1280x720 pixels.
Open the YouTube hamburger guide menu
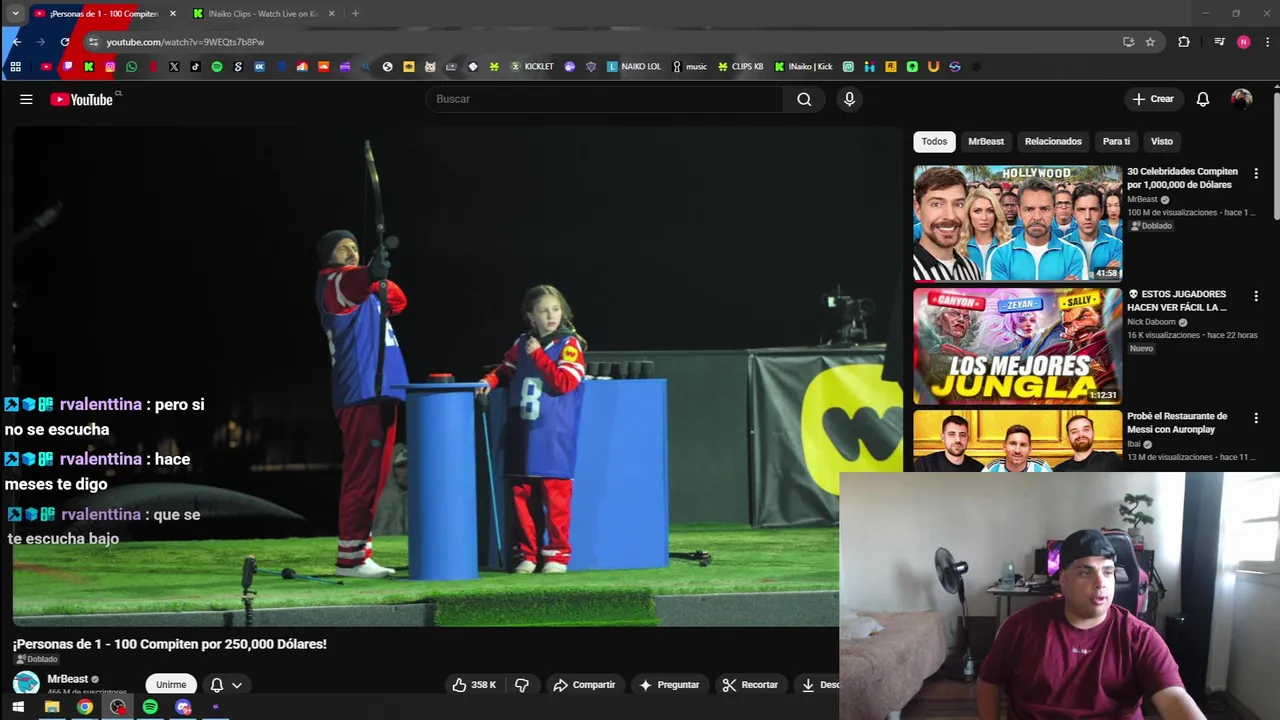(x=26, y=99)
